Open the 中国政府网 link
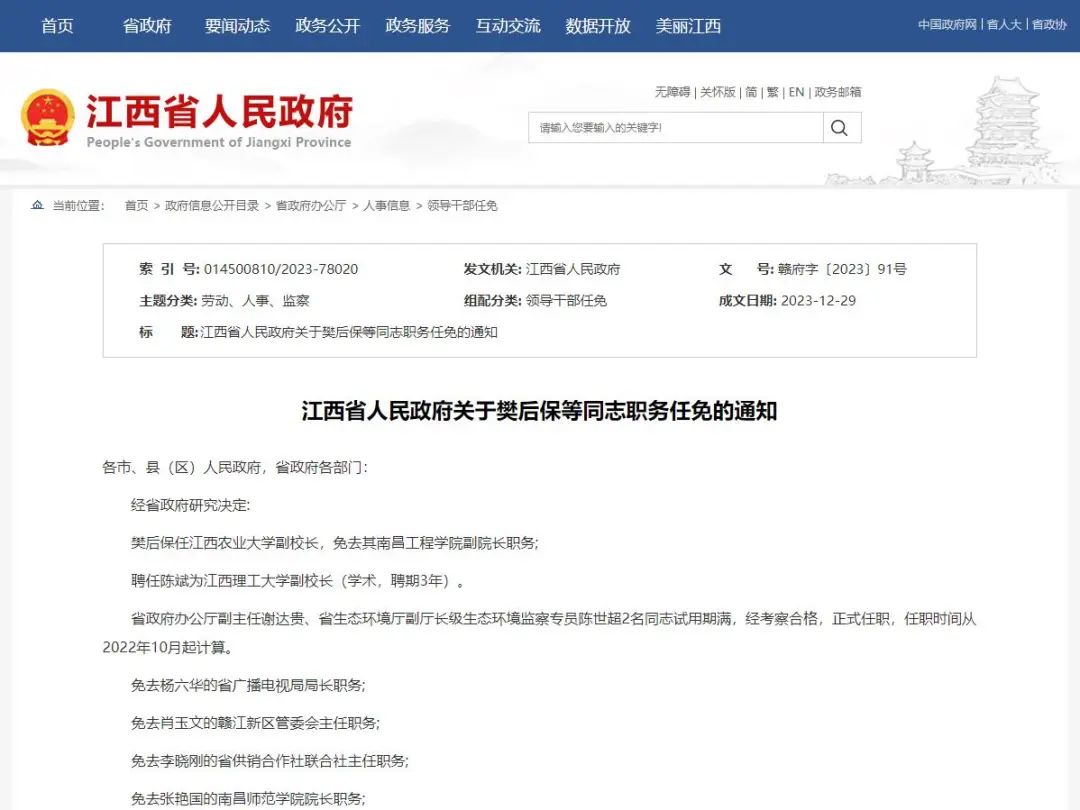This screenshot has width=1080, height=810. tap(946, 25)
